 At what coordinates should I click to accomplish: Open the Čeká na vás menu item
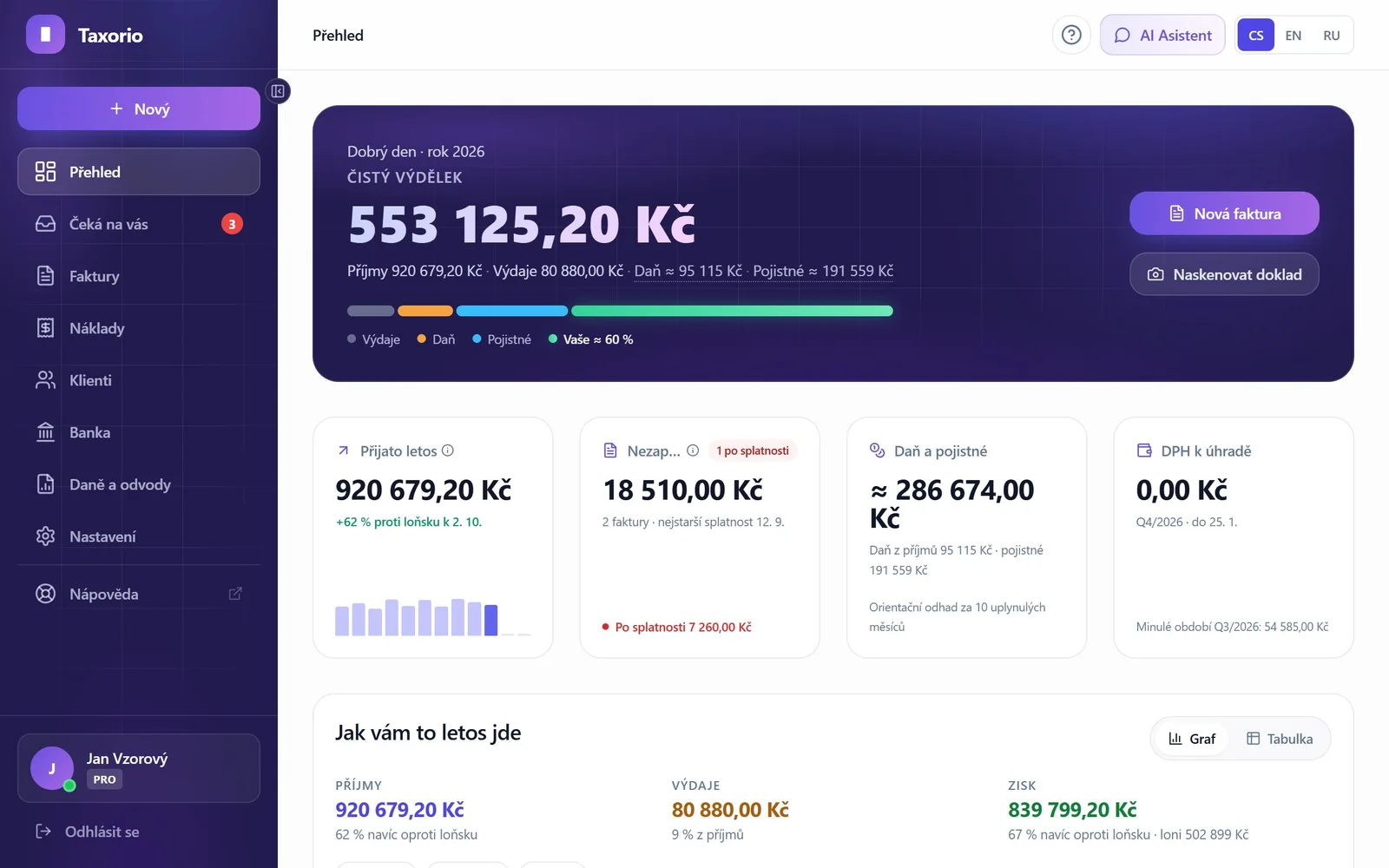pyautogui.click(x=139, y=224)
